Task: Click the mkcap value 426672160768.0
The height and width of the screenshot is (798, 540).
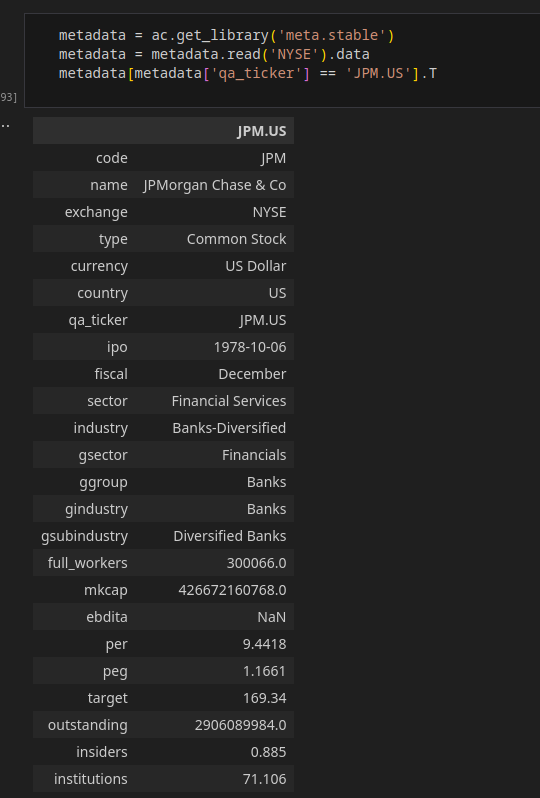Action: [x=232, y=590]
